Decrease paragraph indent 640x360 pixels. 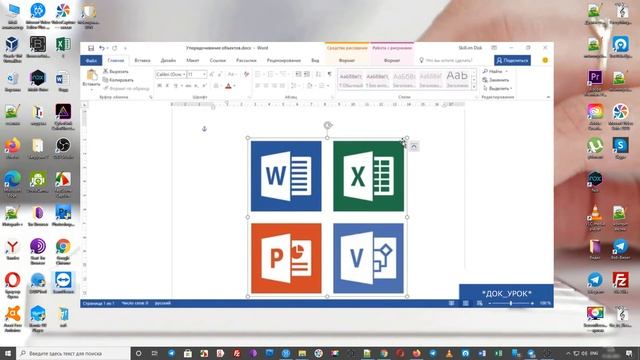click(x=298, y=74)
